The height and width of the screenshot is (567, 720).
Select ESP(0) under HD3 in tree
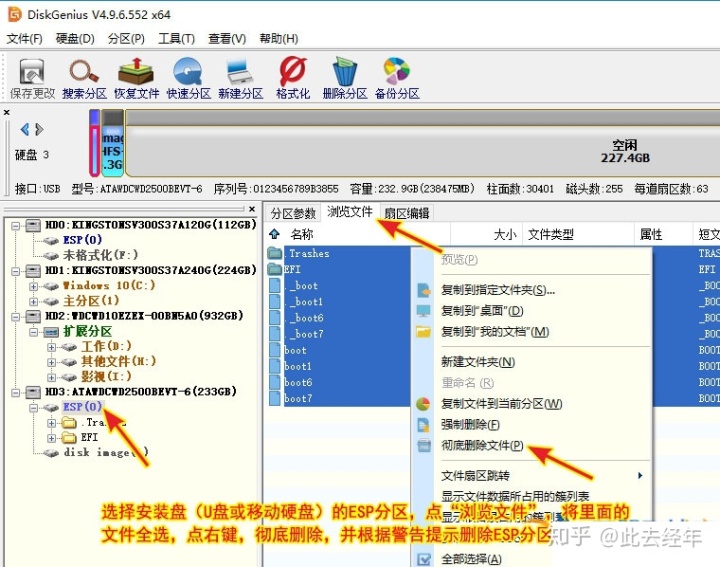tap(82, 407)
